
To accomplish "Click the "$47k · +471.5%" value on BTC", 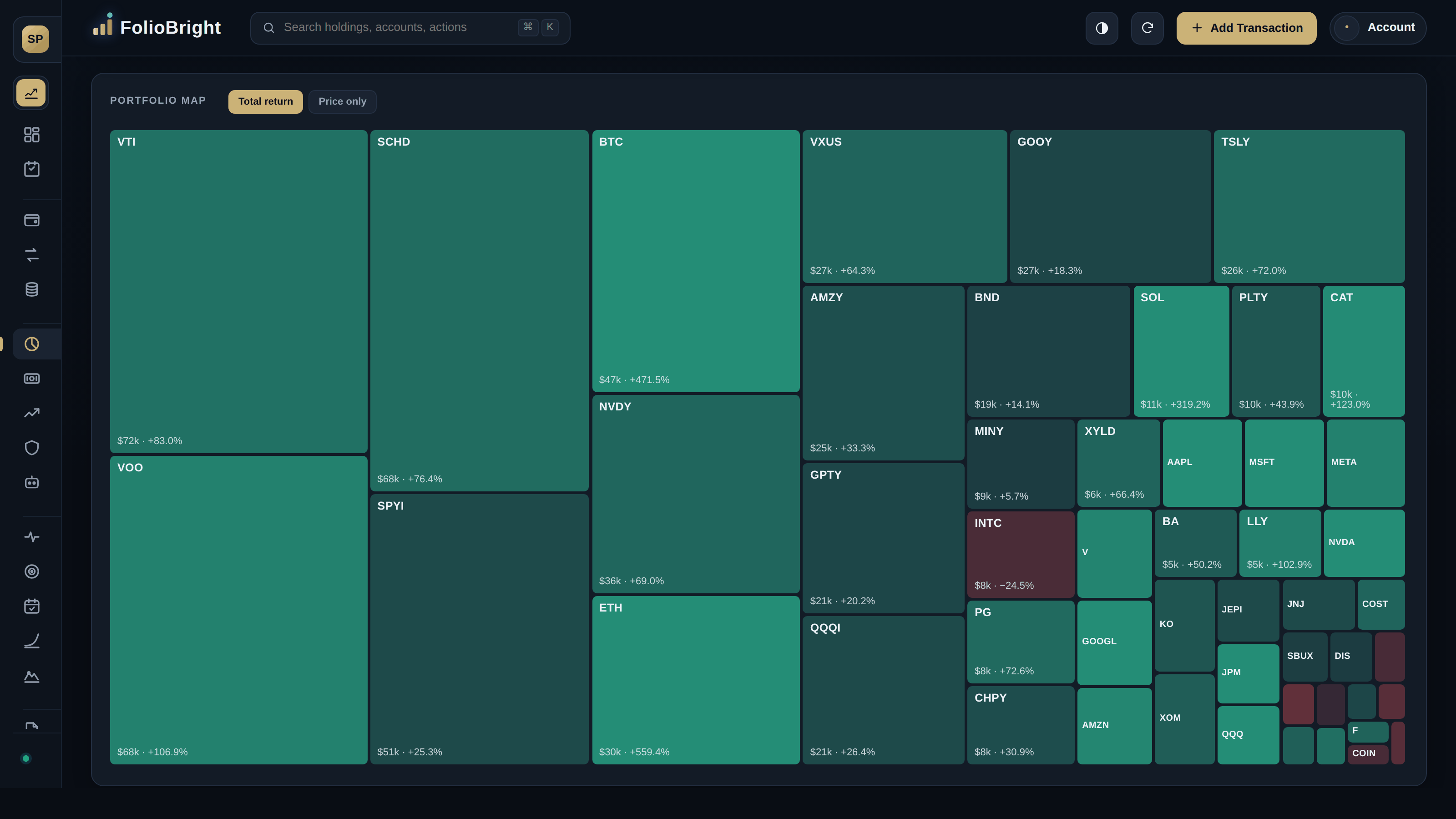I will 634,380.
